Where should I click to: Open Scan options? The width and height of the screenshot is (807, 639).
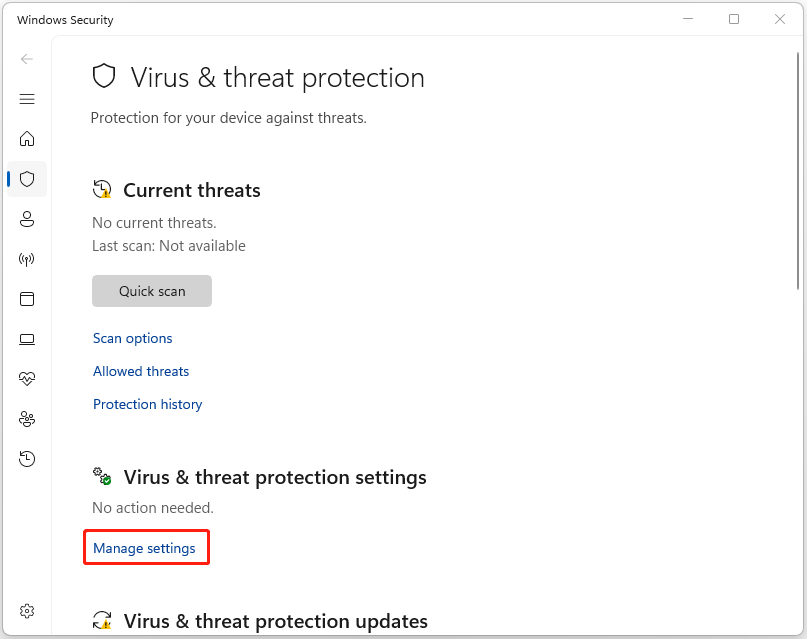[132, 338]
